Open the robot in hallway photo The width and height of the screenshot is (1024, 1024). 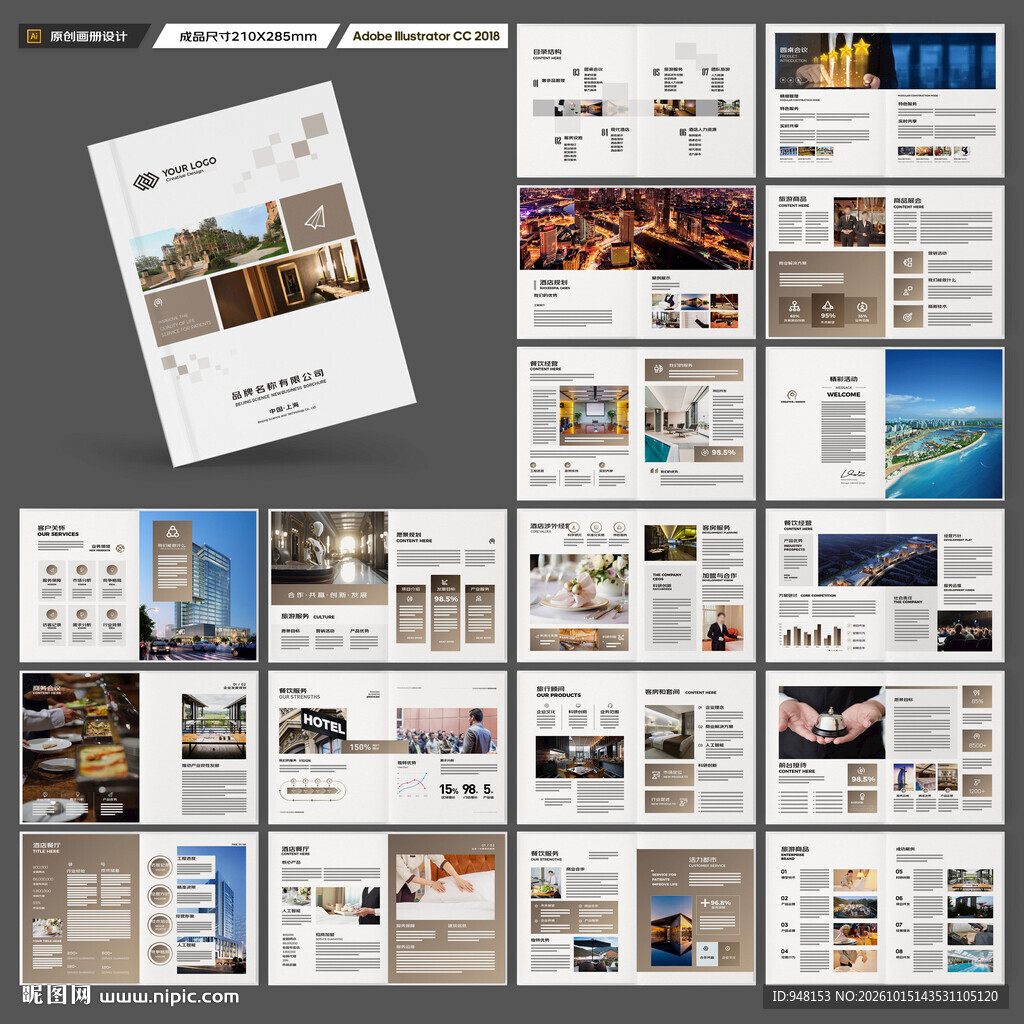tap(329, 548)
